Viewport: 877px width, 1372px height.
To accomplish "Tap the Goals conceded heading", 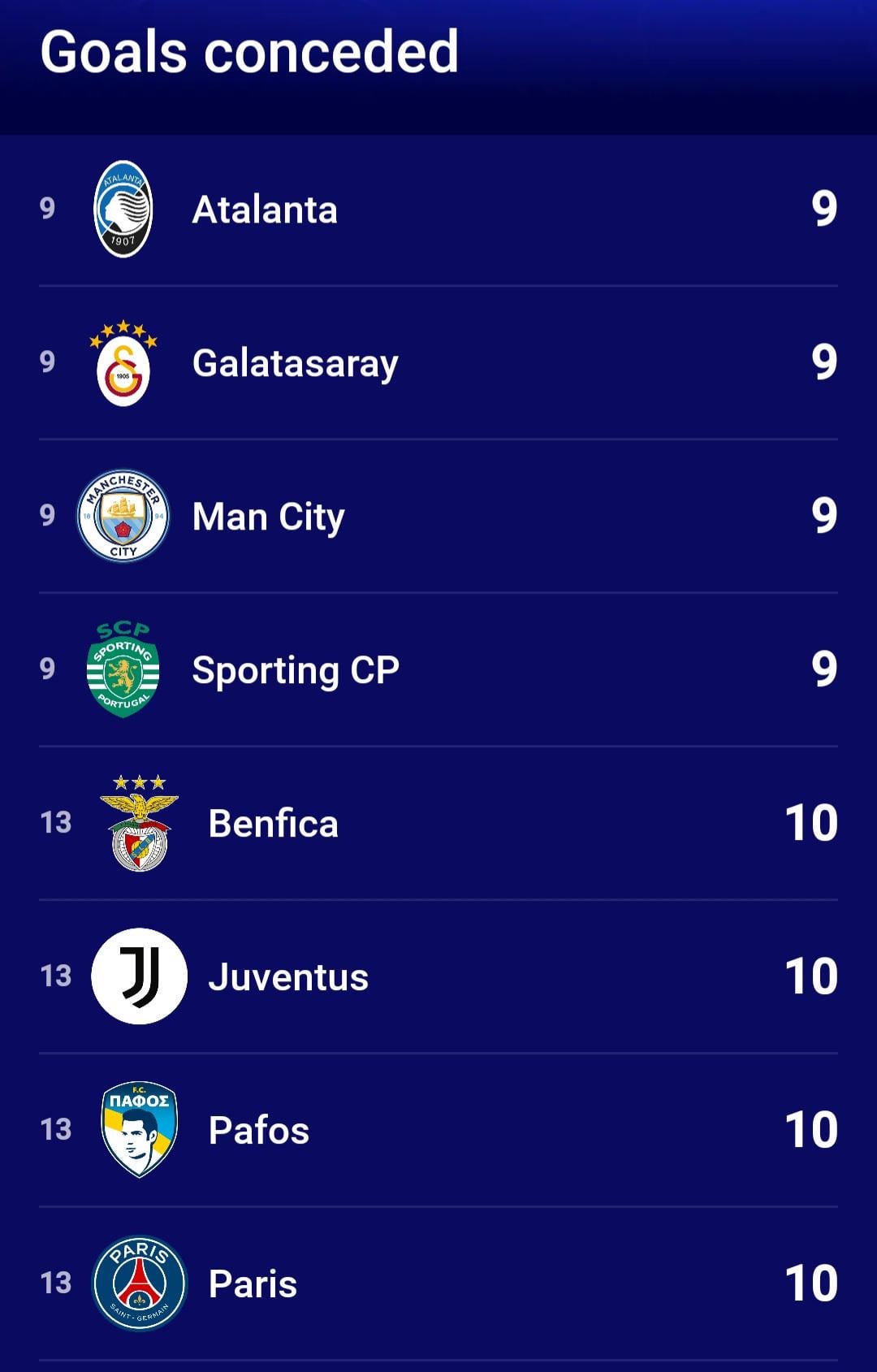I will [249, 52].
